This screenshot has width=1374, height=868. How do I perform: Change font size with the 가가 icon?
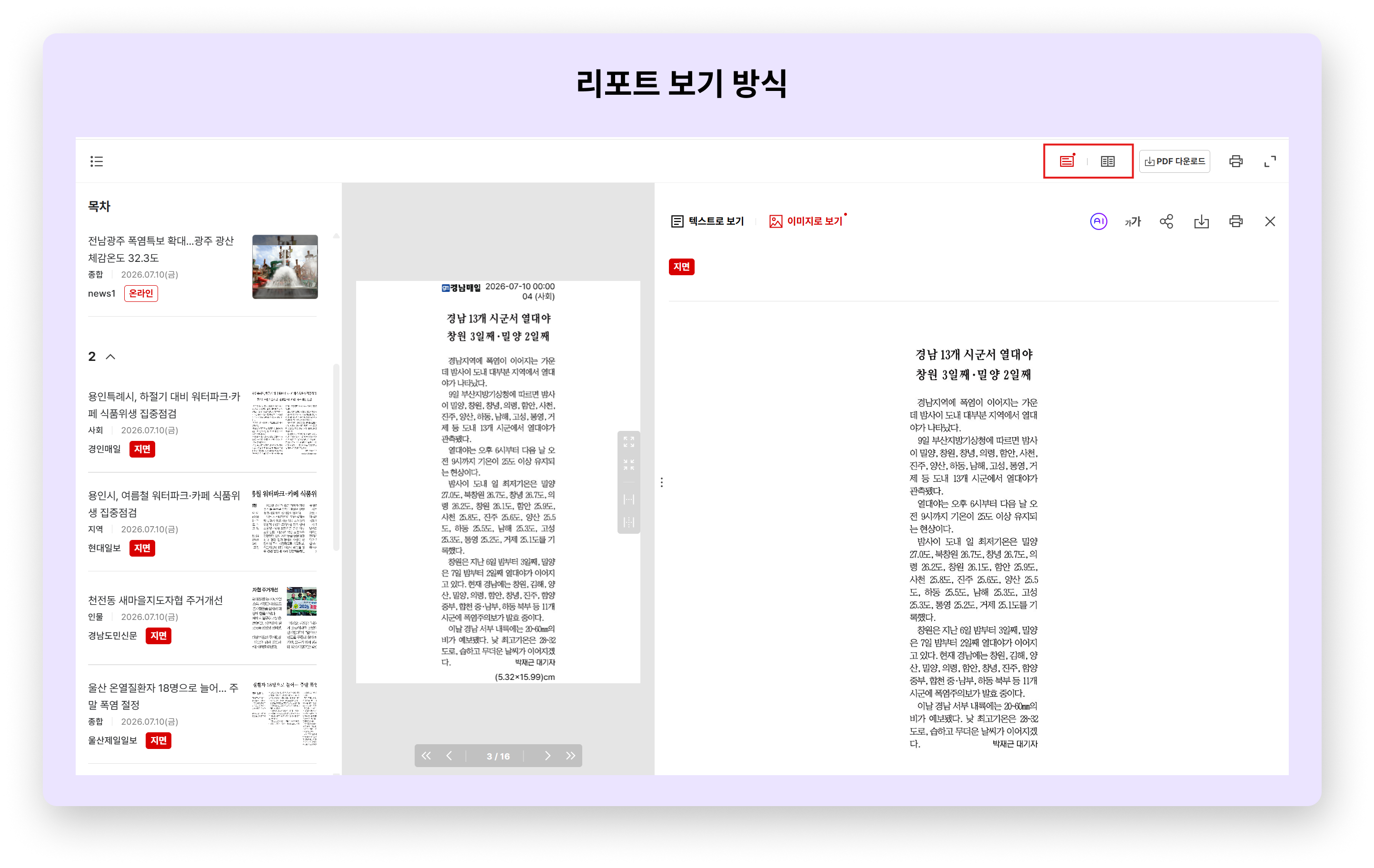pyautogui.click(x=1132, y=221)
